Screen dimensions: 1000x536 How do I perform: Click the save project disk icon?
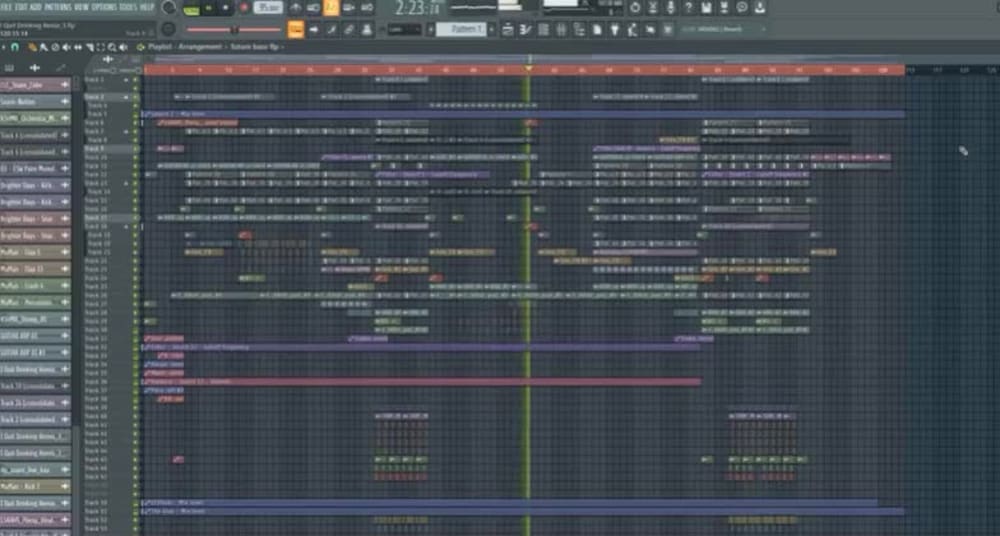[707, 8]
